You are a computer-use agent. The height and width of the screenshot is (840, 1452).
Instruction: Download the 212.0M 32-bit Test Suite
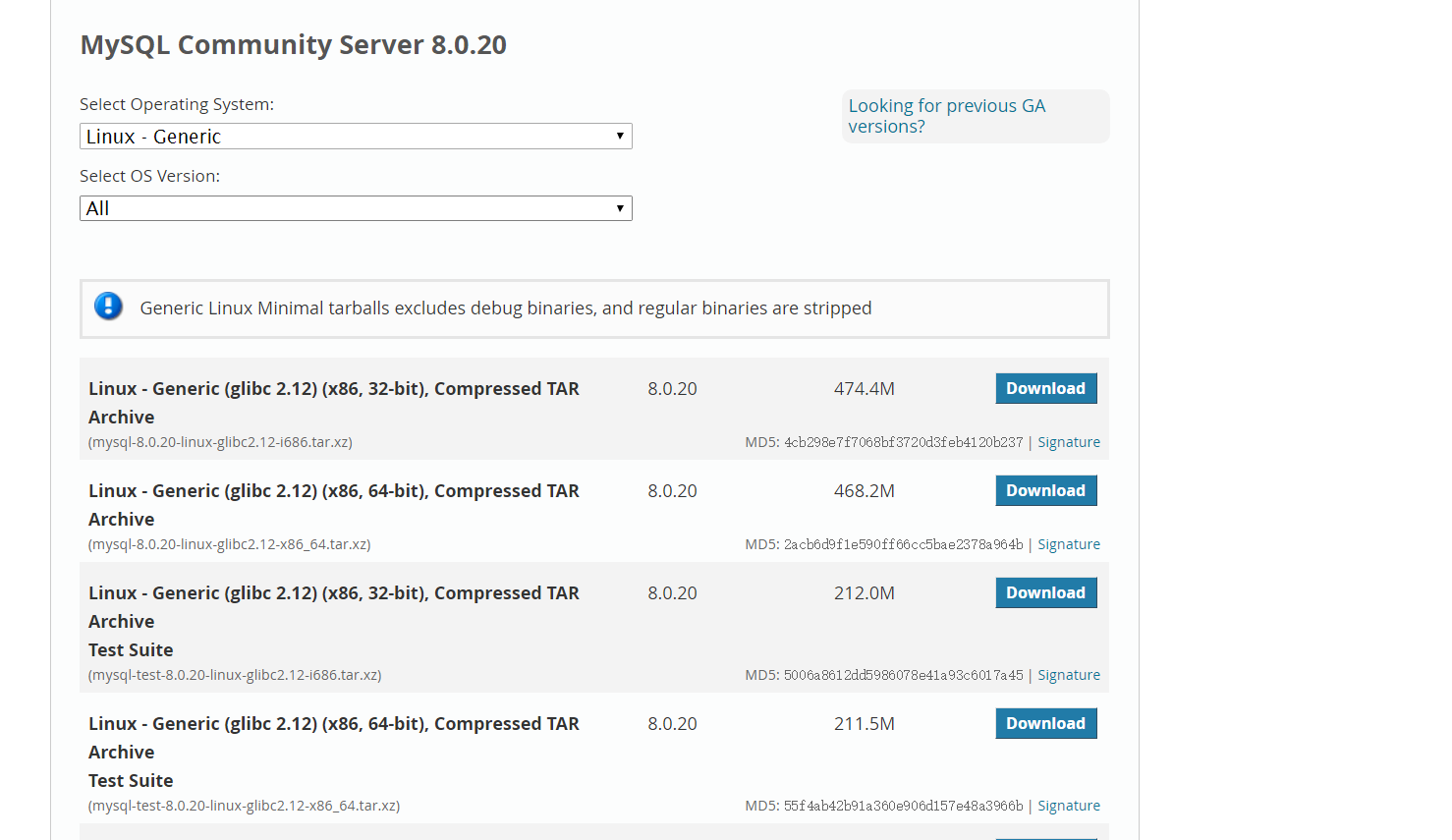tap(1046, 592)
